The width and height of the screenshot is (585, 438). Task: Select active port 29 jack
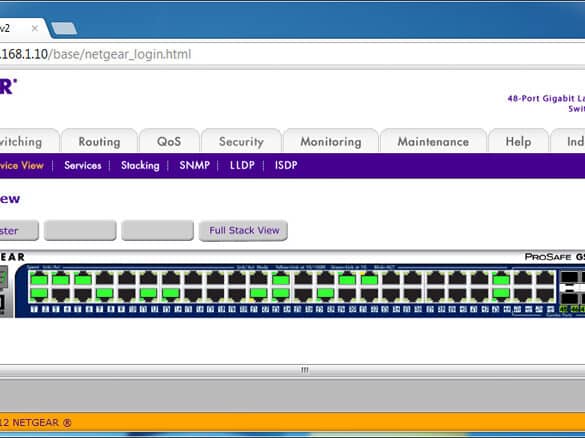tap(347, 279)
